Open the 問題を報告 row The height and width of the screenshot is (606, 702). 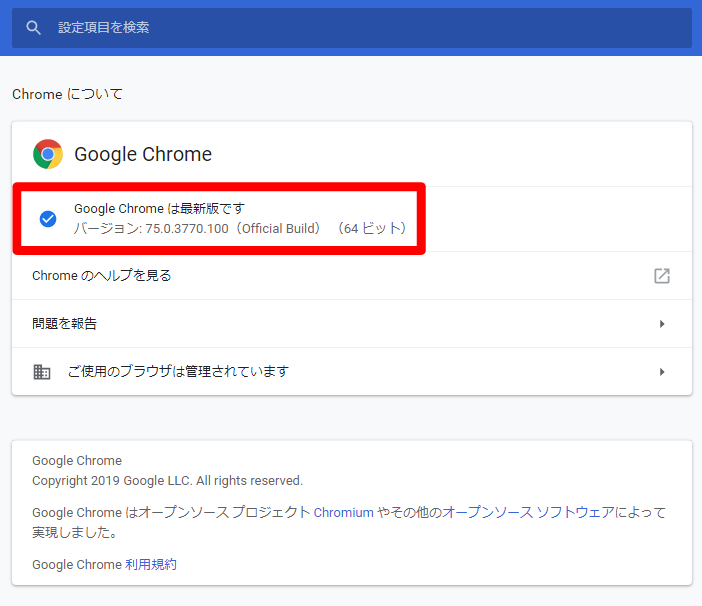coord(352,324)
